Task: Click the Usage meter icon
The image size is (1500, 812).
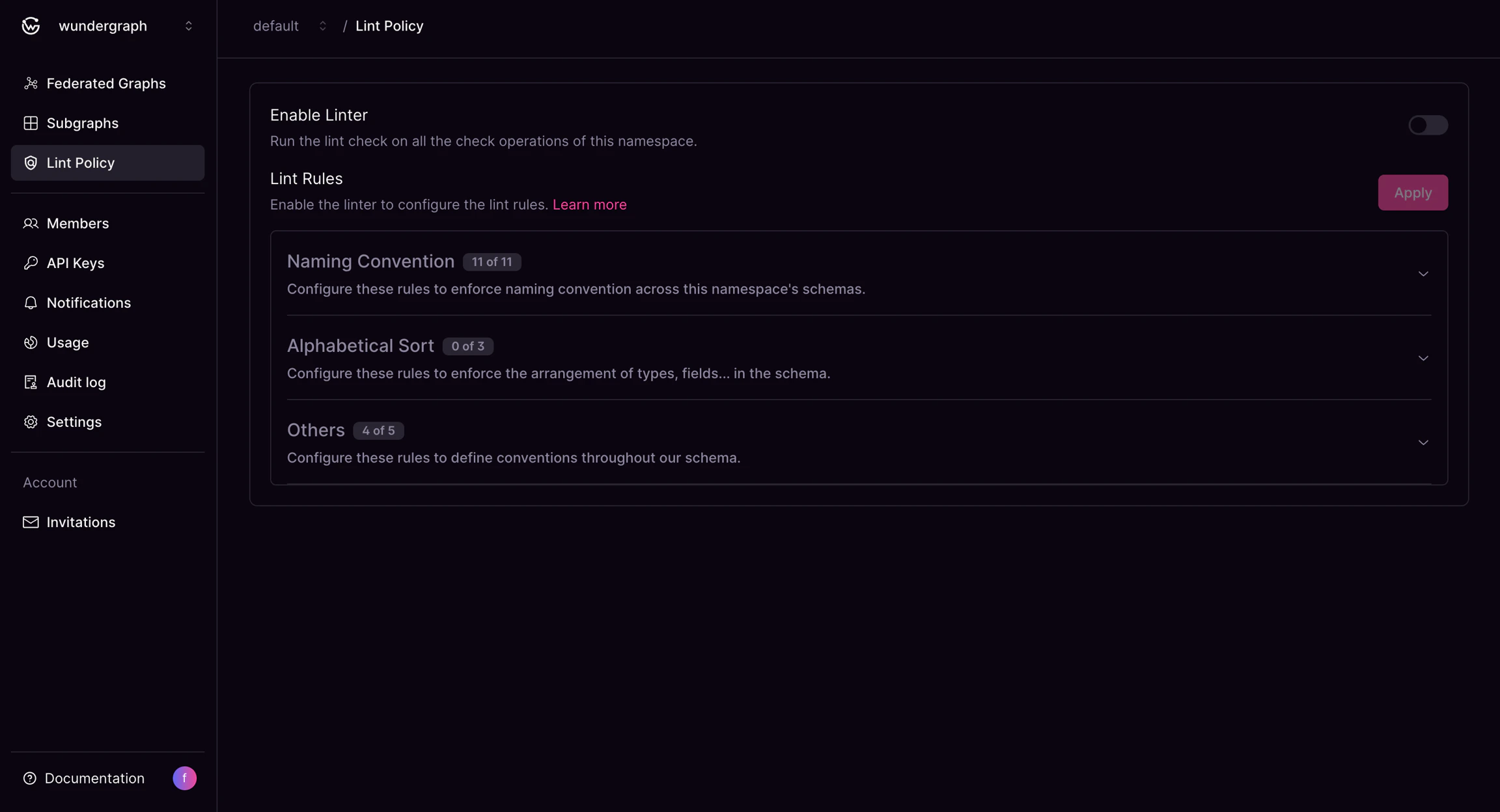Action: click(31, 342)
